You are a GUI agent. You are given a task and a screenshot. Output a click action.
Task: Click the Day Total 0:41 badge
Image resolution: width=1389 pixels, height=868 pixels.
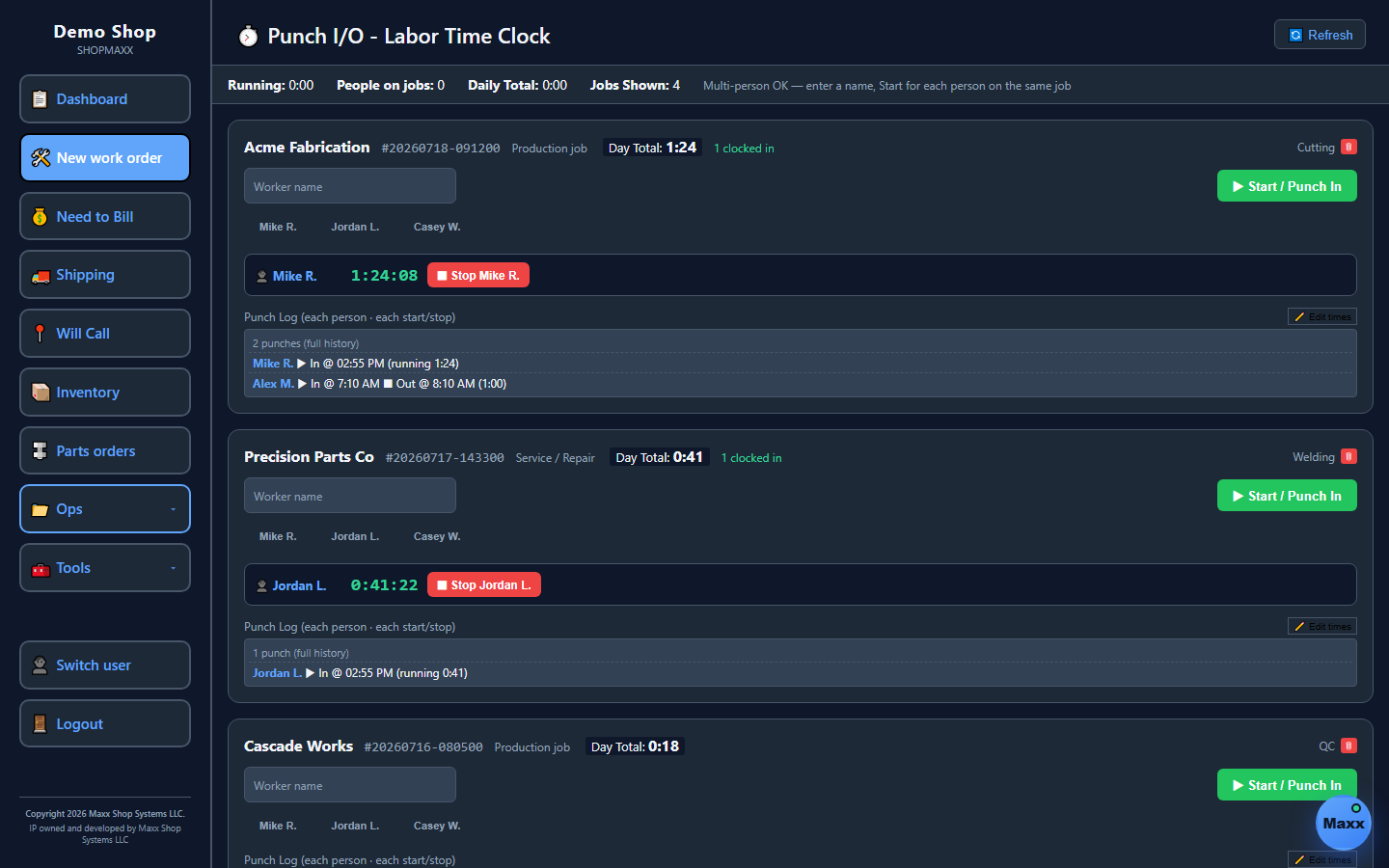[x=660, y=457]
